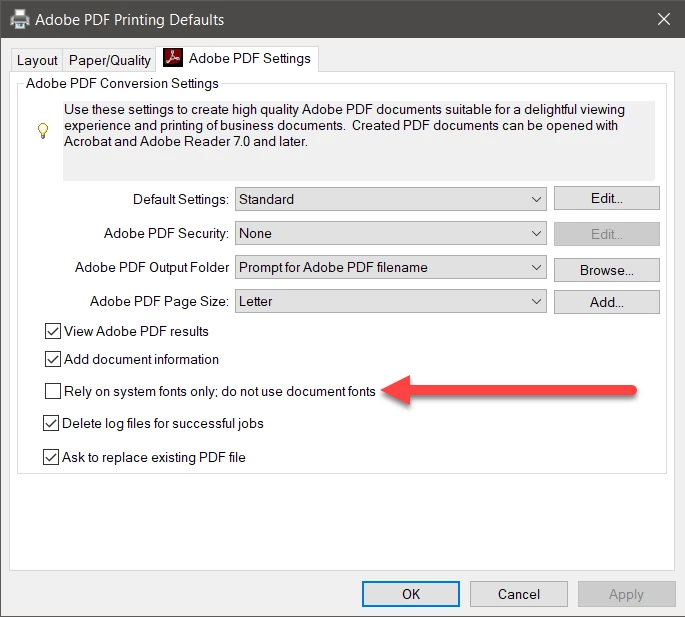Click Edit next to Default Settings

(607, 198)
